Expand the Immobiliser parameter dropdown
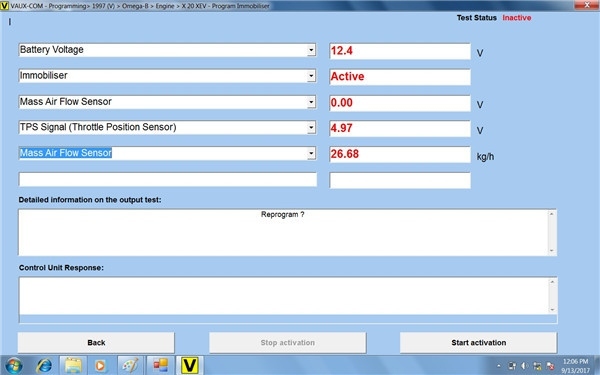Screen dimensions: 600x375 (x=311, y=76)
